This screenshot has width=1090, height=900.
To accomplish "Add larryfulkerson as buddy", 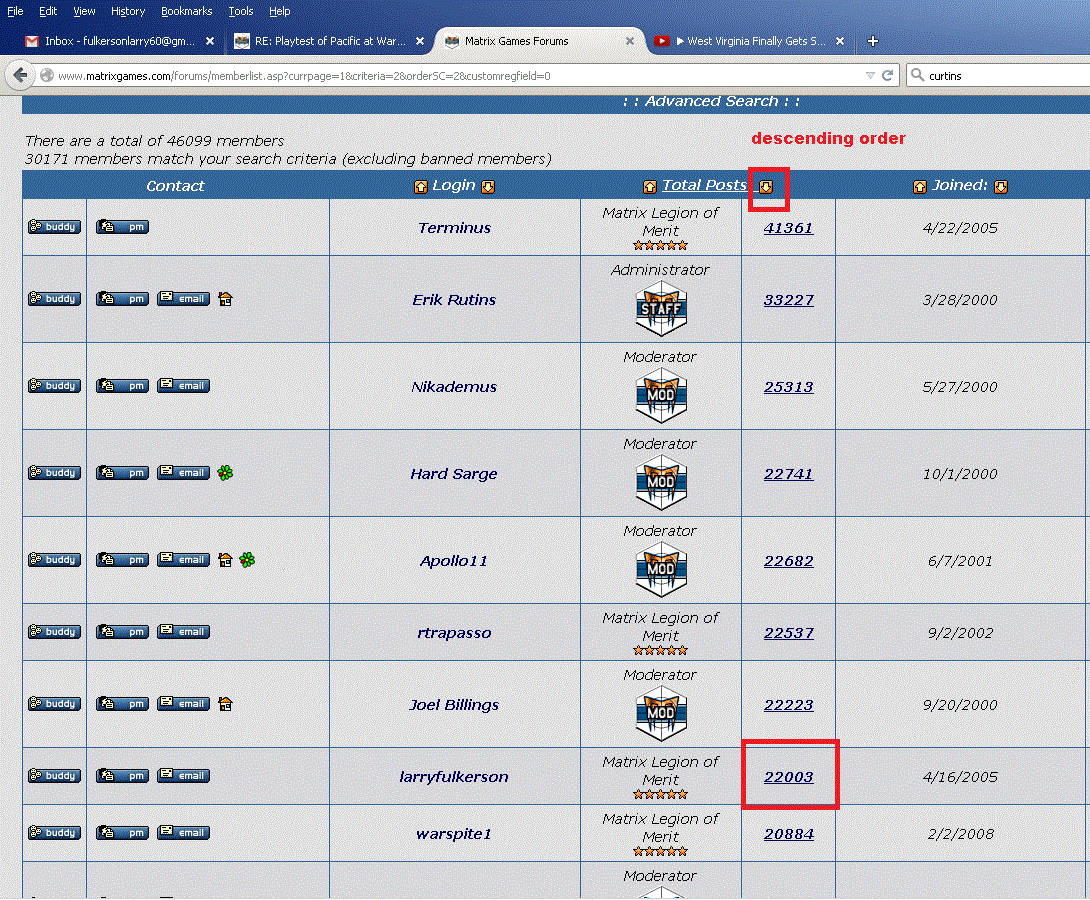I will pos(54,776).
